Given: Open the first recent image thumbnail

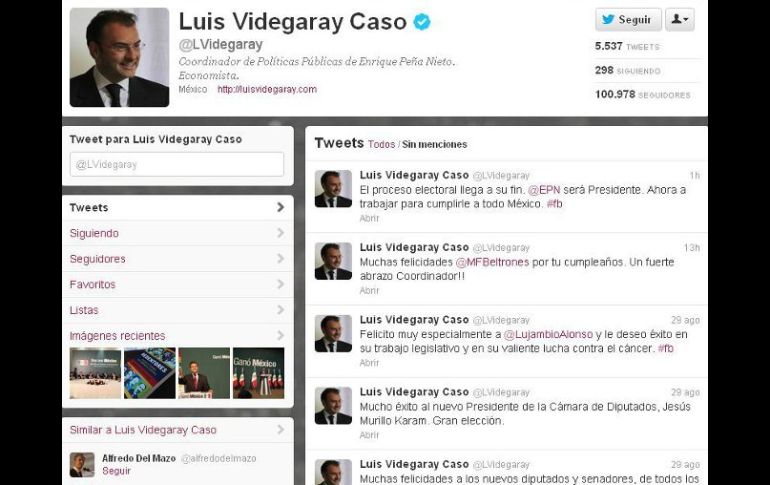Looking at the screenshot, I should click(95, 373).
